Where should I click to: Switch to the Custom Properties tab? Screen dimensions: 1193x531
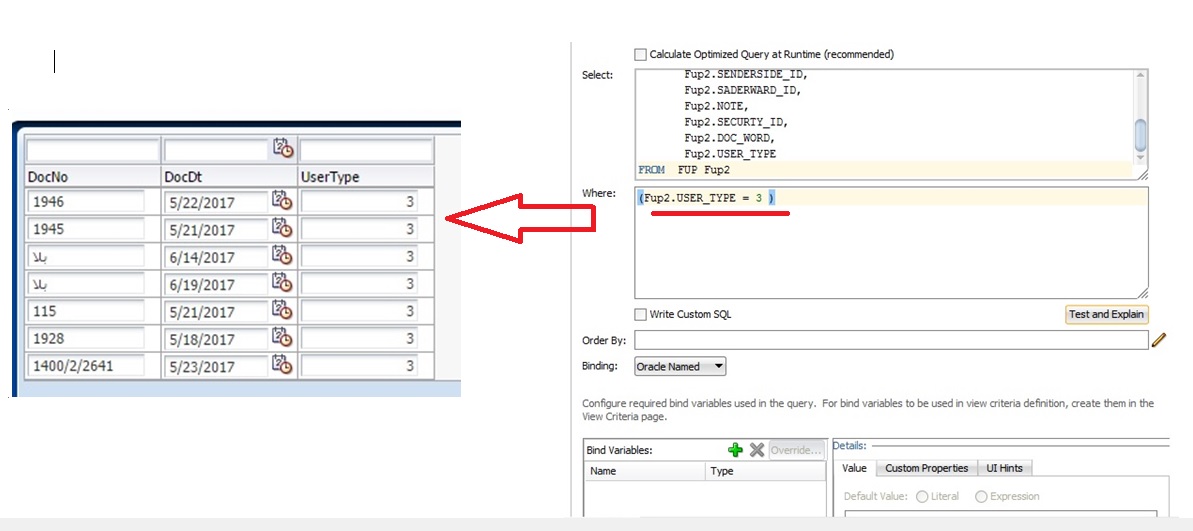pyautogui.click(x=926, y=468)
